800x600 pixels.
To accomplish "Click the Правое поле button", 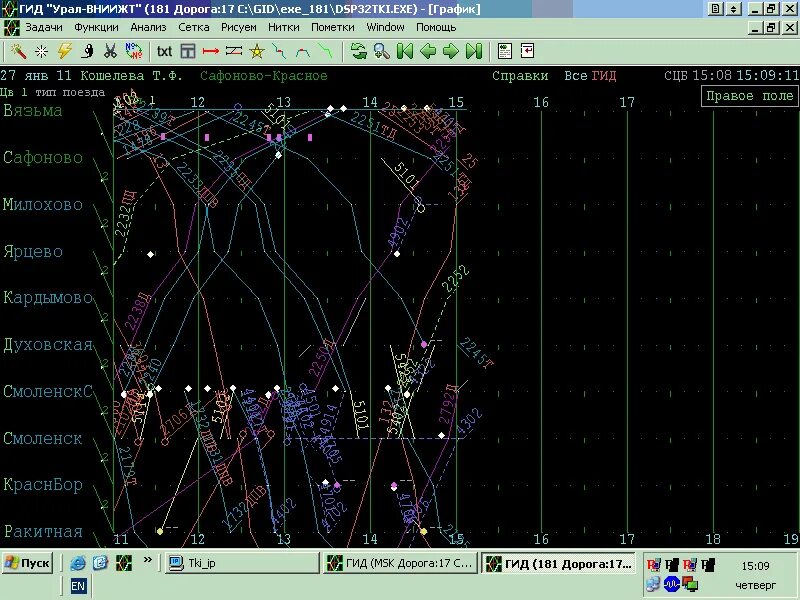I will [749, 96].
